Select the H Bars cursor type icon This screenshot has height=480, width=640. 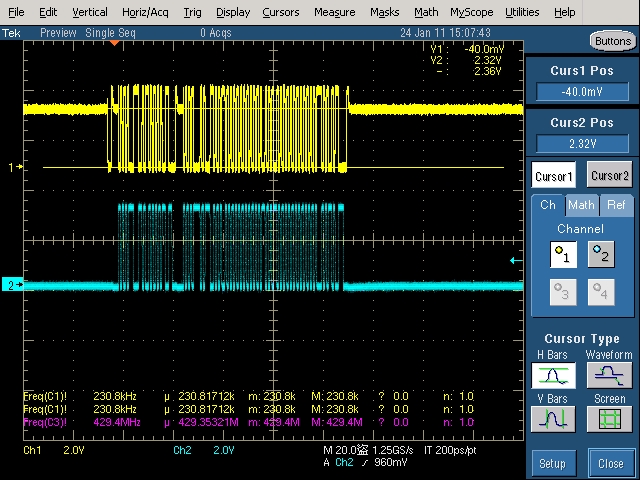pos(553,376)
